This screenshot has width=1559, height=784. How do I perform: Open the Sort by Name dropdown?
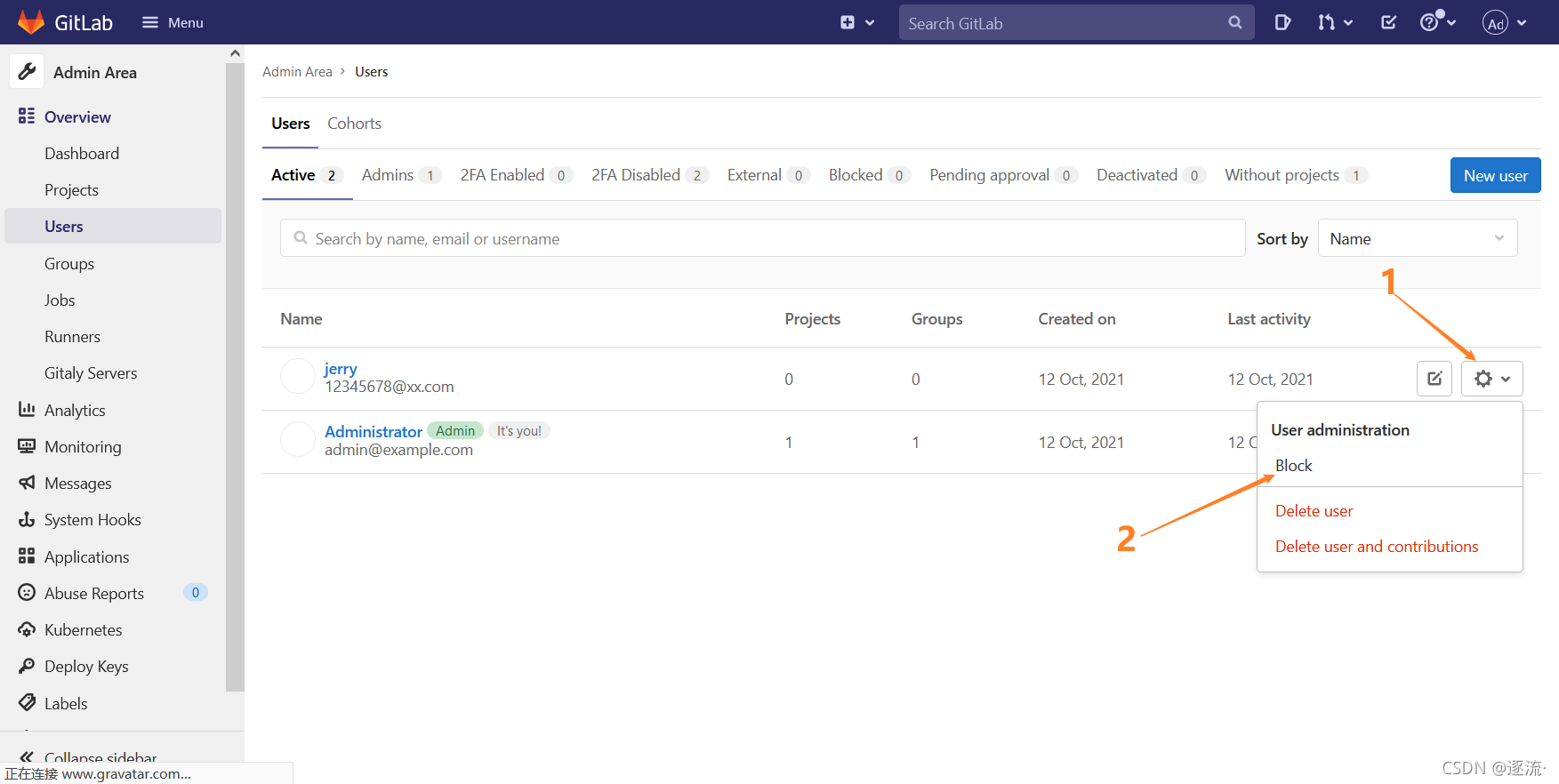coord(1418,238)
